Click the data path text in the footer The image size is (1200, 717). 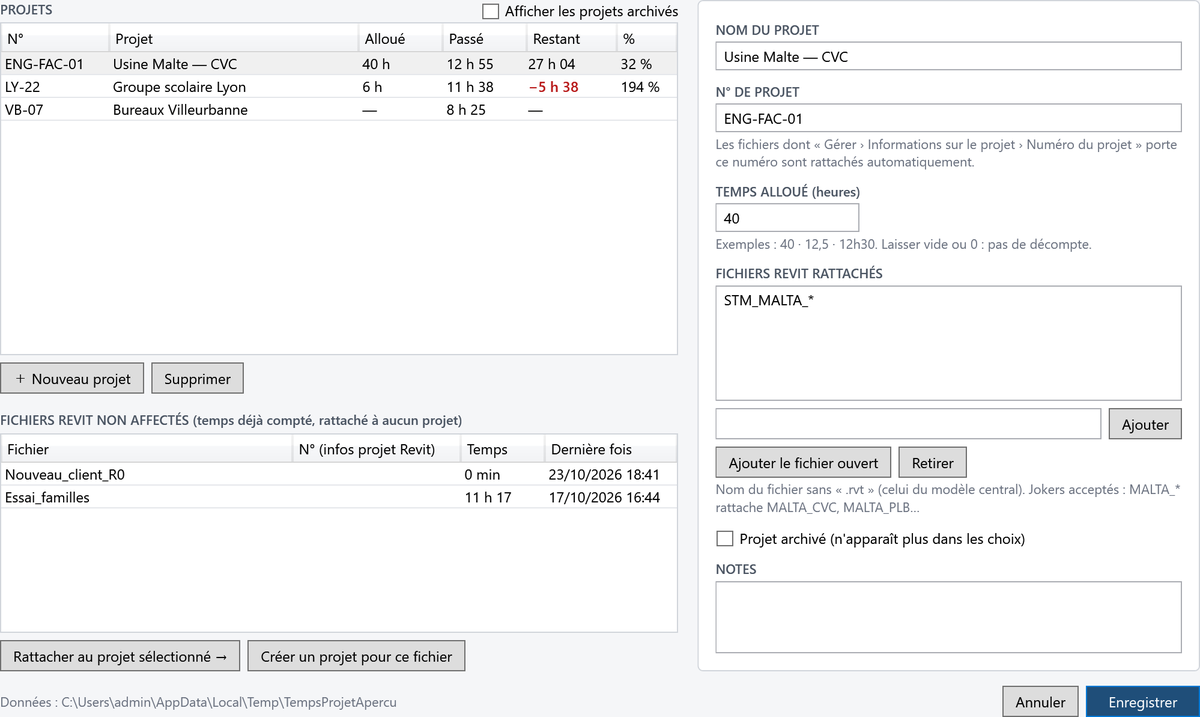tap(199, 702)
